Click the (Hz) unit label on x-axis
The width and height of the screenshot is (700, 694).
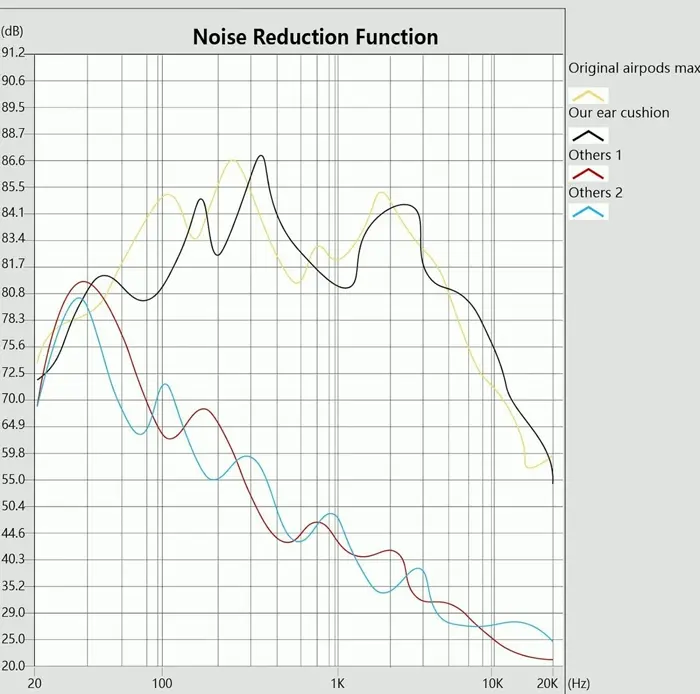pos(578,683)
